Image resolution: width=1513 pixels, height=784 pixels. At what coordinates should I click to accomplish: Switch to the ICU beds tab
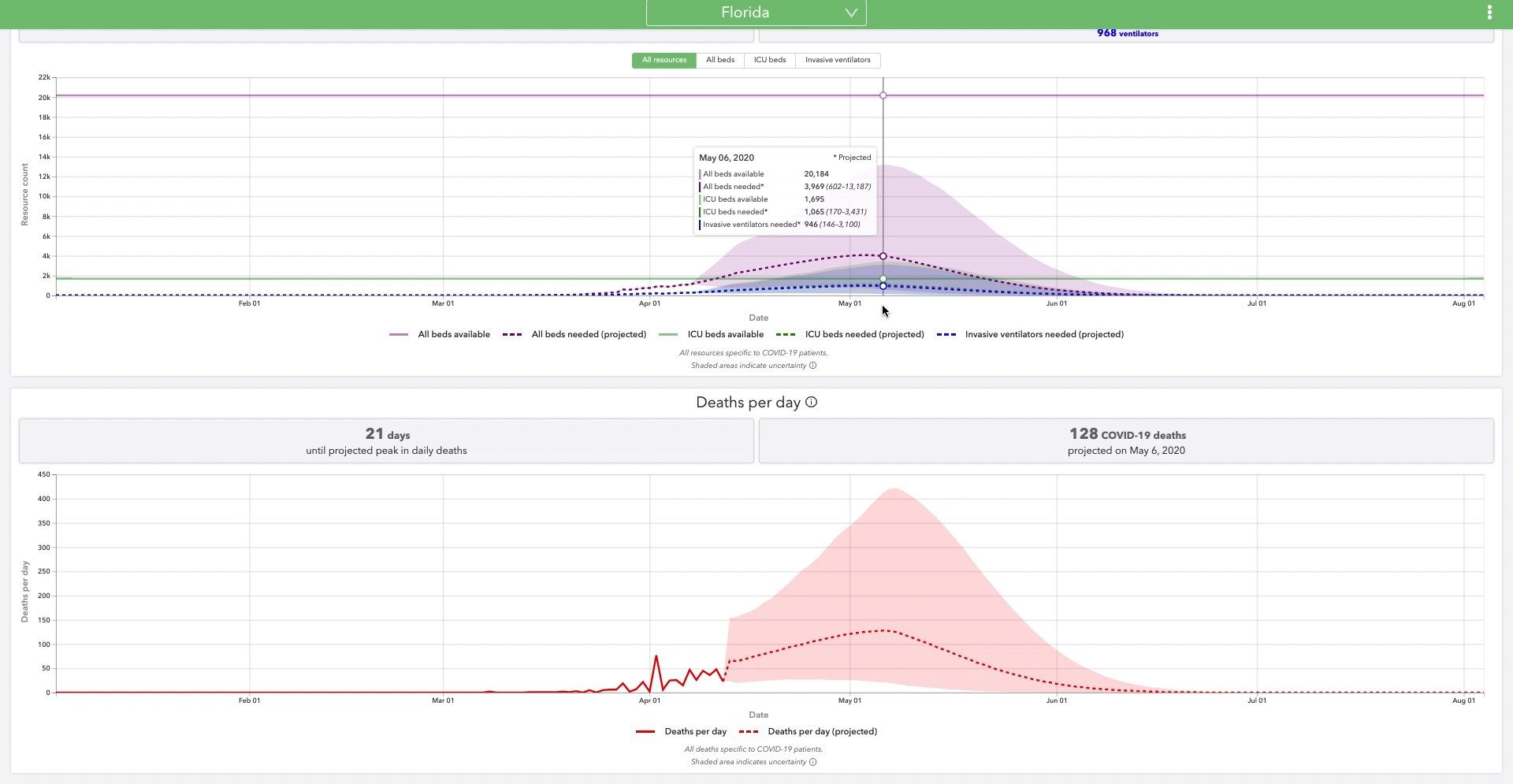[769, 60]
